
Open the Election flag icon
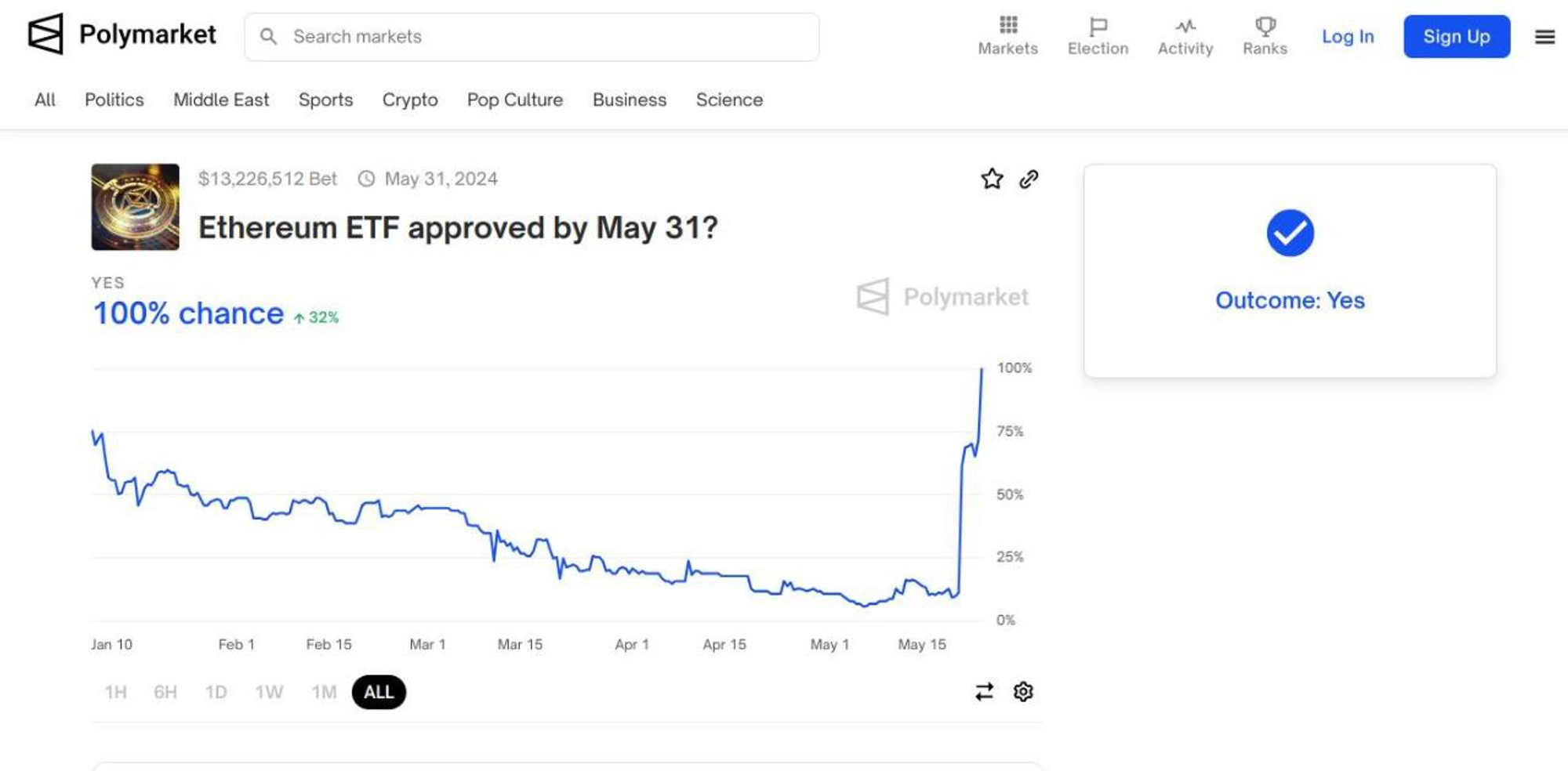click(x=1098, y=26)
